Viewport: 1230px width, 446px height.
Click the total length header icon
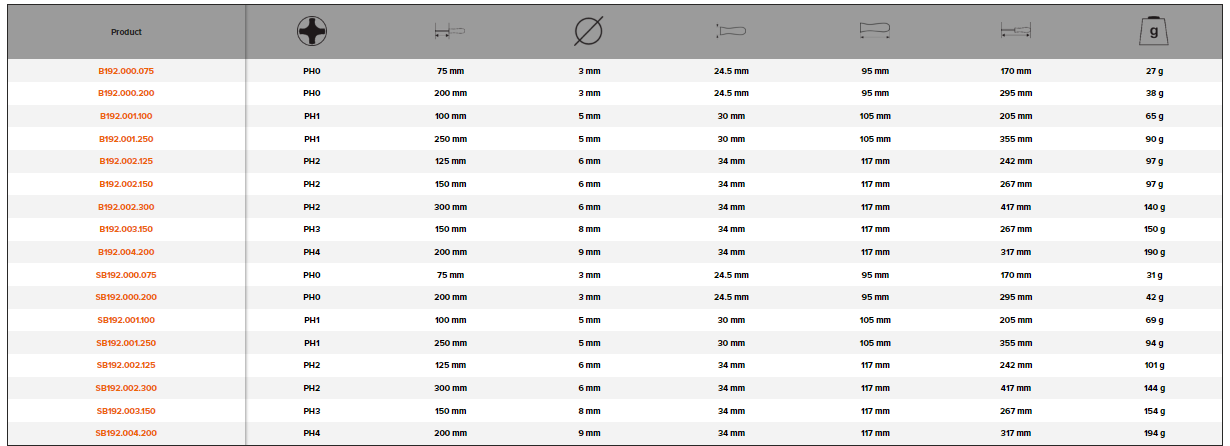pos(1015,32)
